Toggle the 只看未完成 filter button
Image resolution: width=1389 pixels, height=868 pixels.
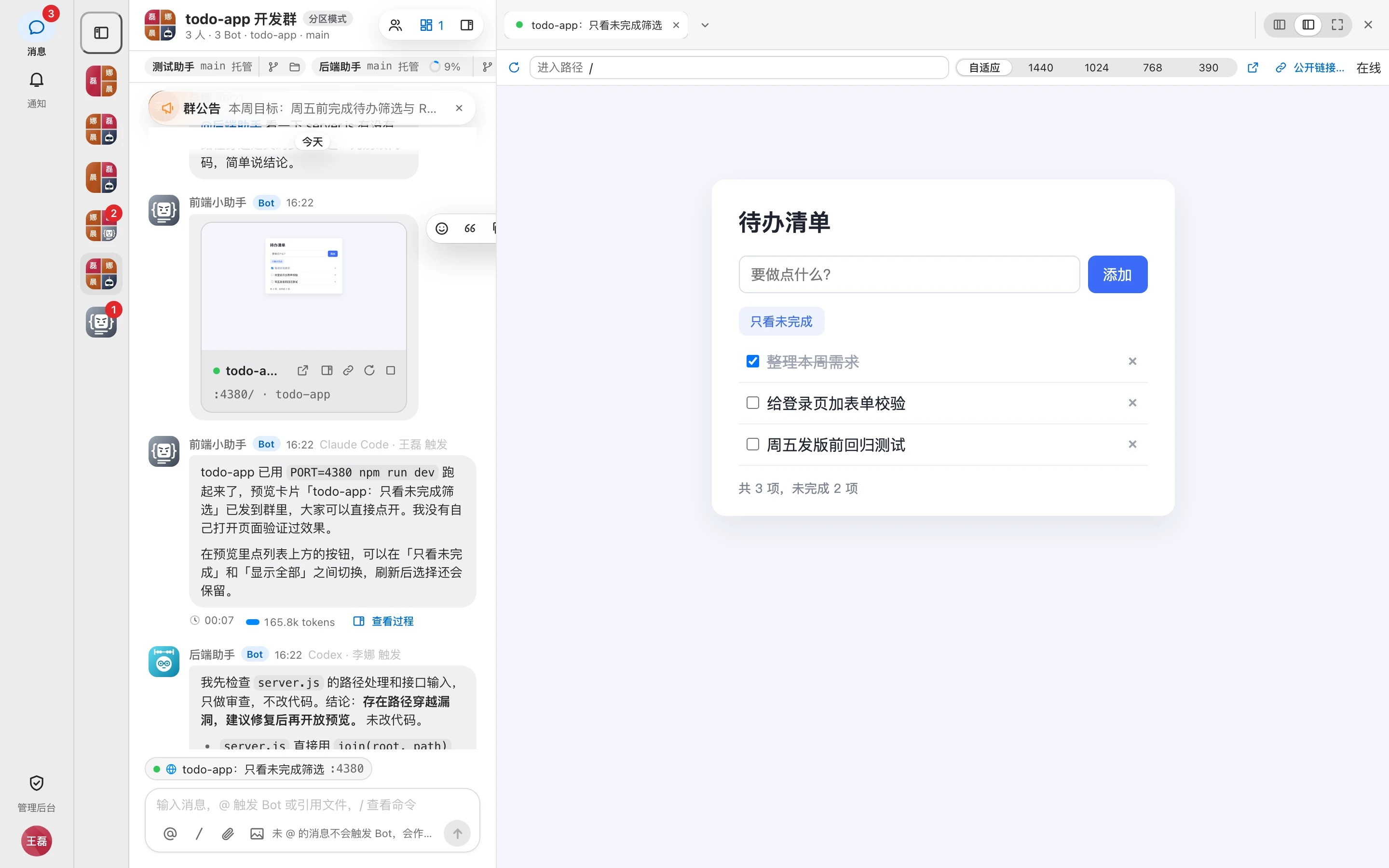(781, 321)
